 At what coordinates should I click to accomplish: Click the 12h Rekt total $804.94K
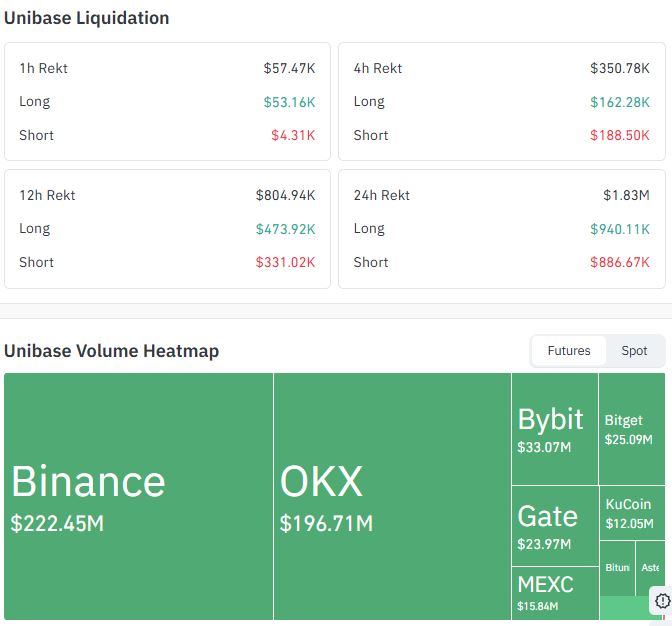(x=285, y=195)
